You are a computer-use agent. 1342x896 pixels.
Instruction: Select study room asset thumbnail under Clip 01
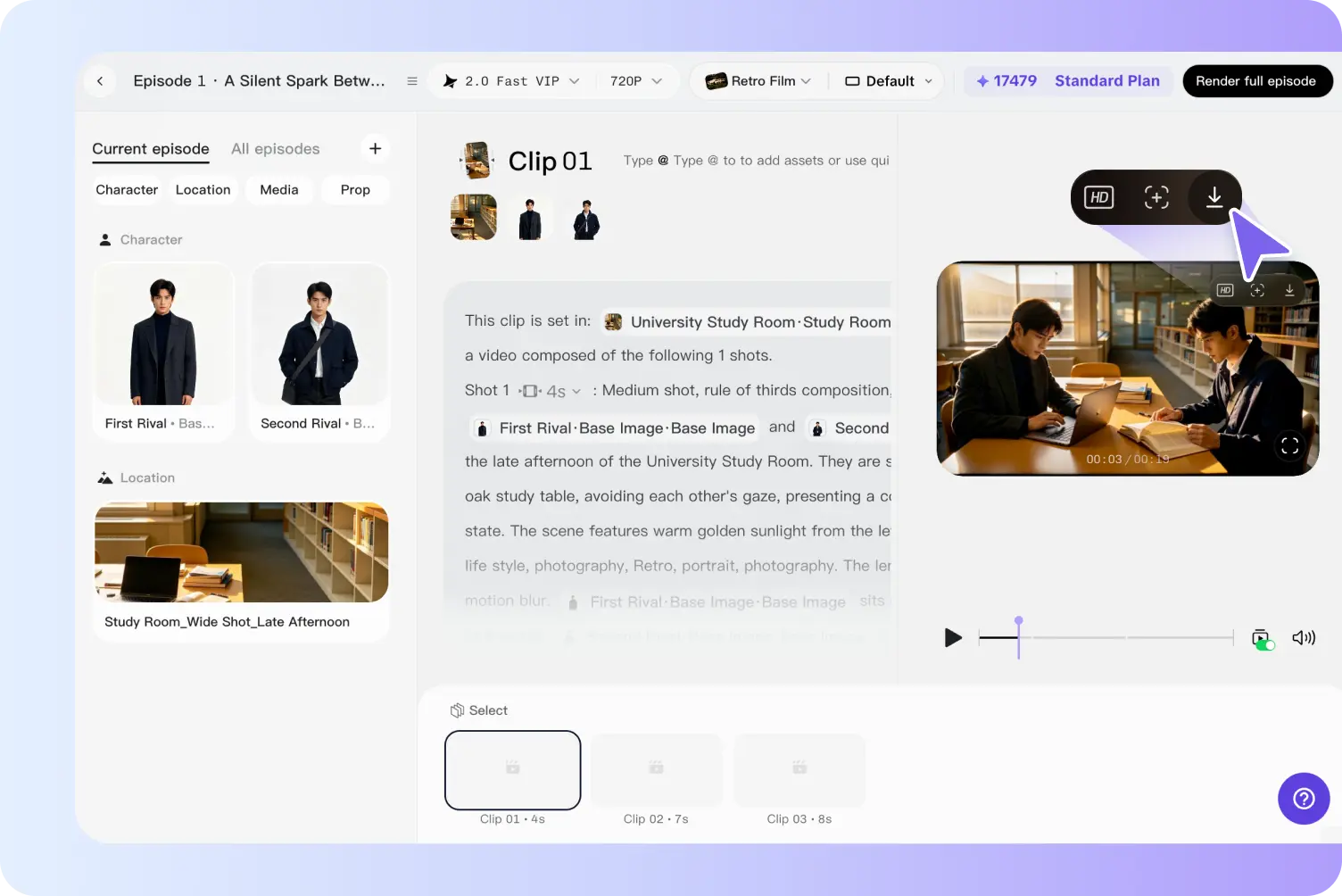point(474,218)
